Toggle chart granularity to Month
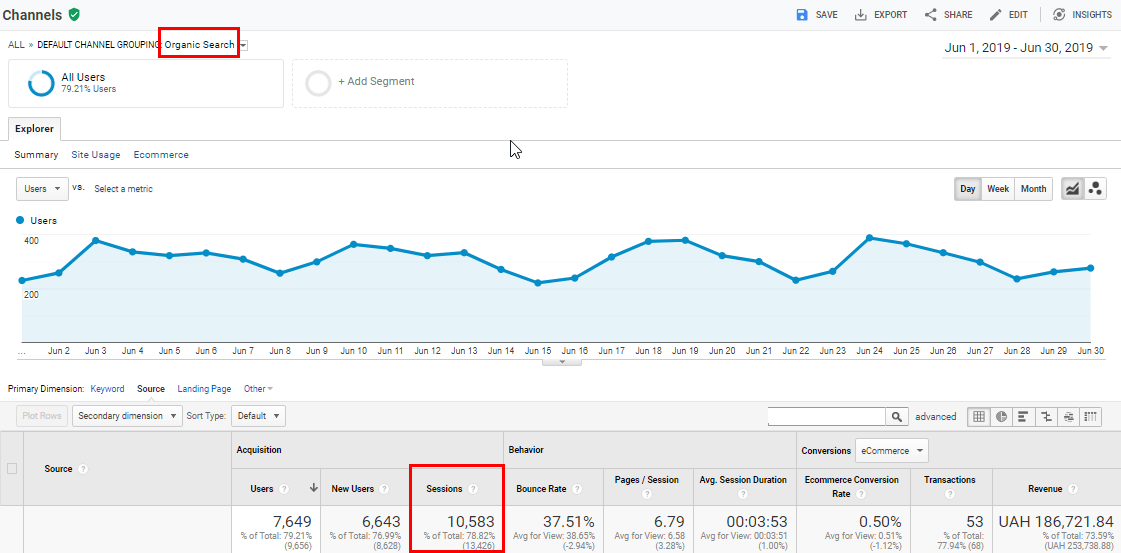This screenshot has height=553, width=1121. click(1033, 189)
